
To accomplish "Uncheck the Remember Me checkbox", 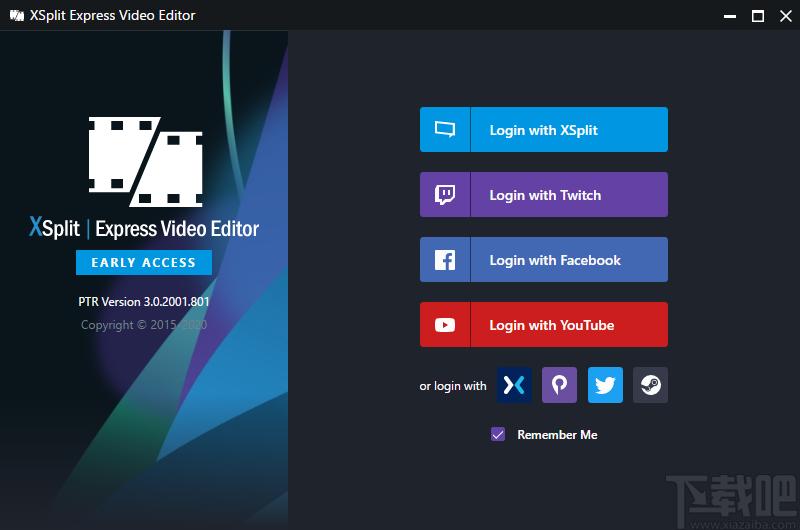I will coord(498,435).
